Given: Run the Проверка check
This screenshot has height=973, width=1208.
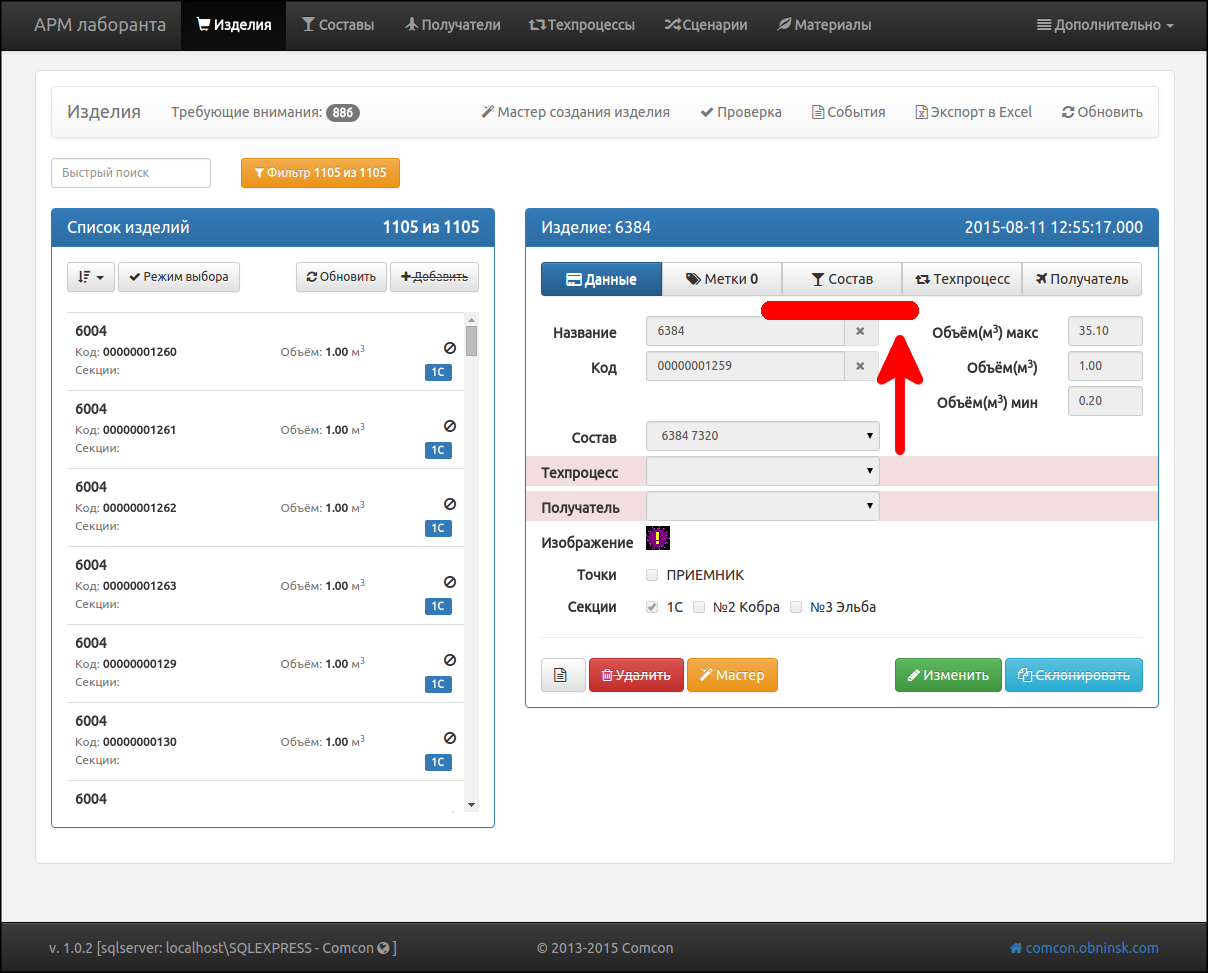Looking at the screenshot, I should (741, 112).
